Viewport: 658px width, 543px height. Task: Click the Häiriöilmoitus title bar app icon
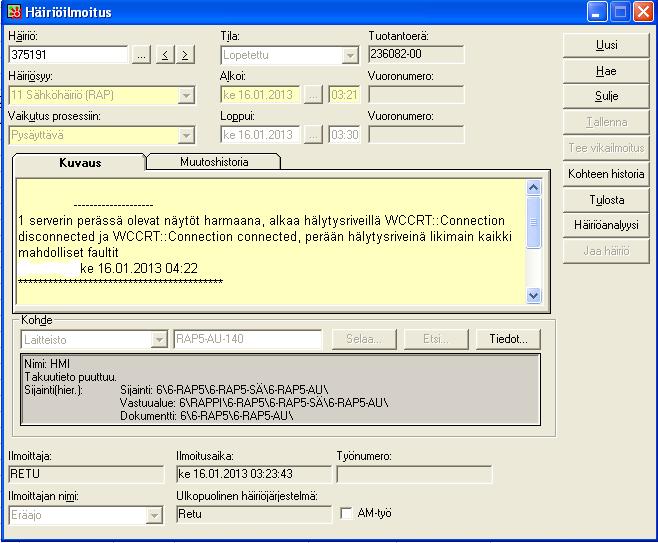[x=14, y=11]
